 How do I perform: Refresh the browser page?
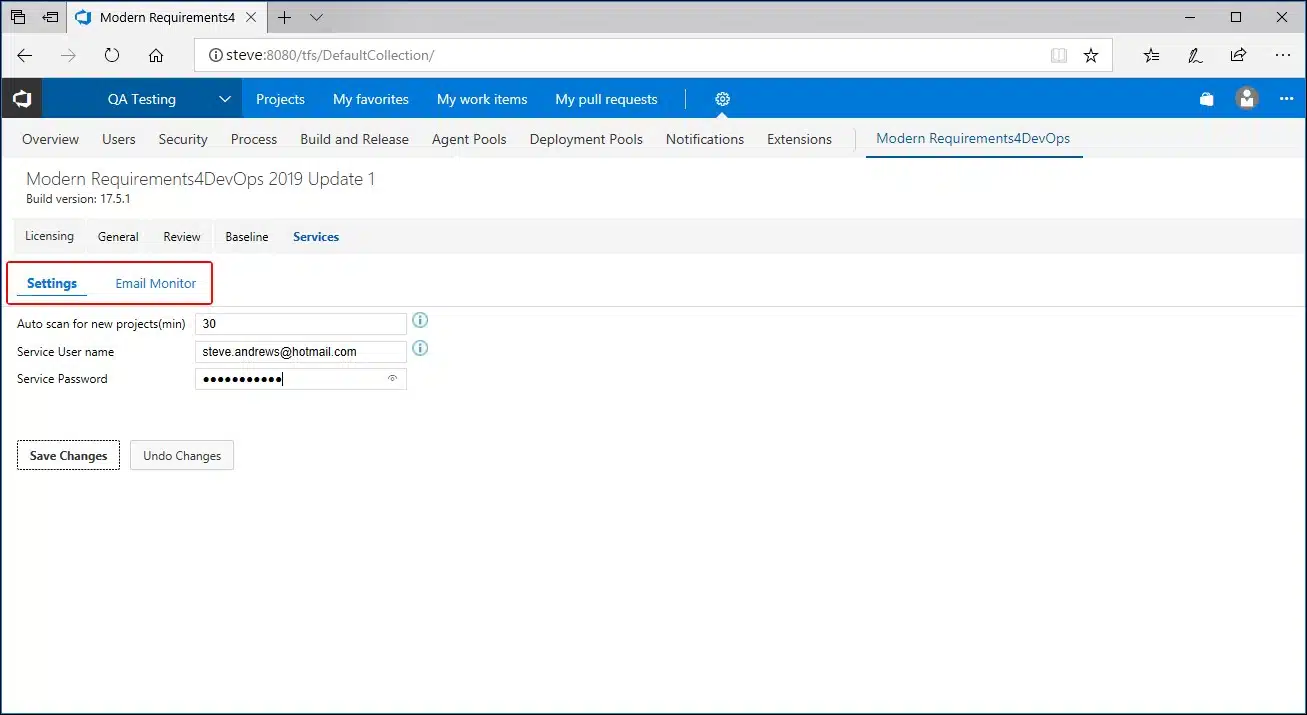point(112,56)
